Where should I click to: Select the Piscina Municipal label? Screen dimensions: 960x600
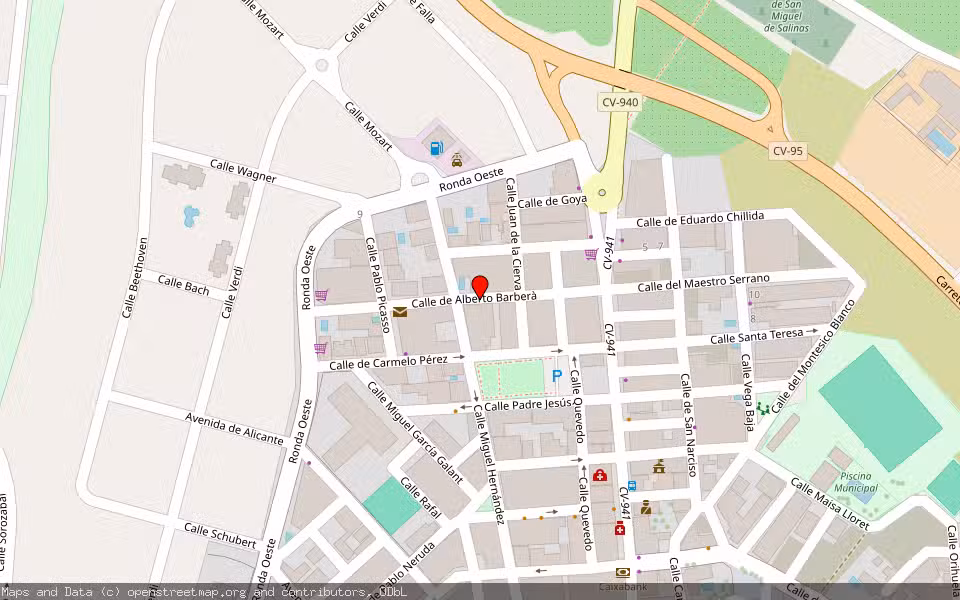tap(856, 482)
